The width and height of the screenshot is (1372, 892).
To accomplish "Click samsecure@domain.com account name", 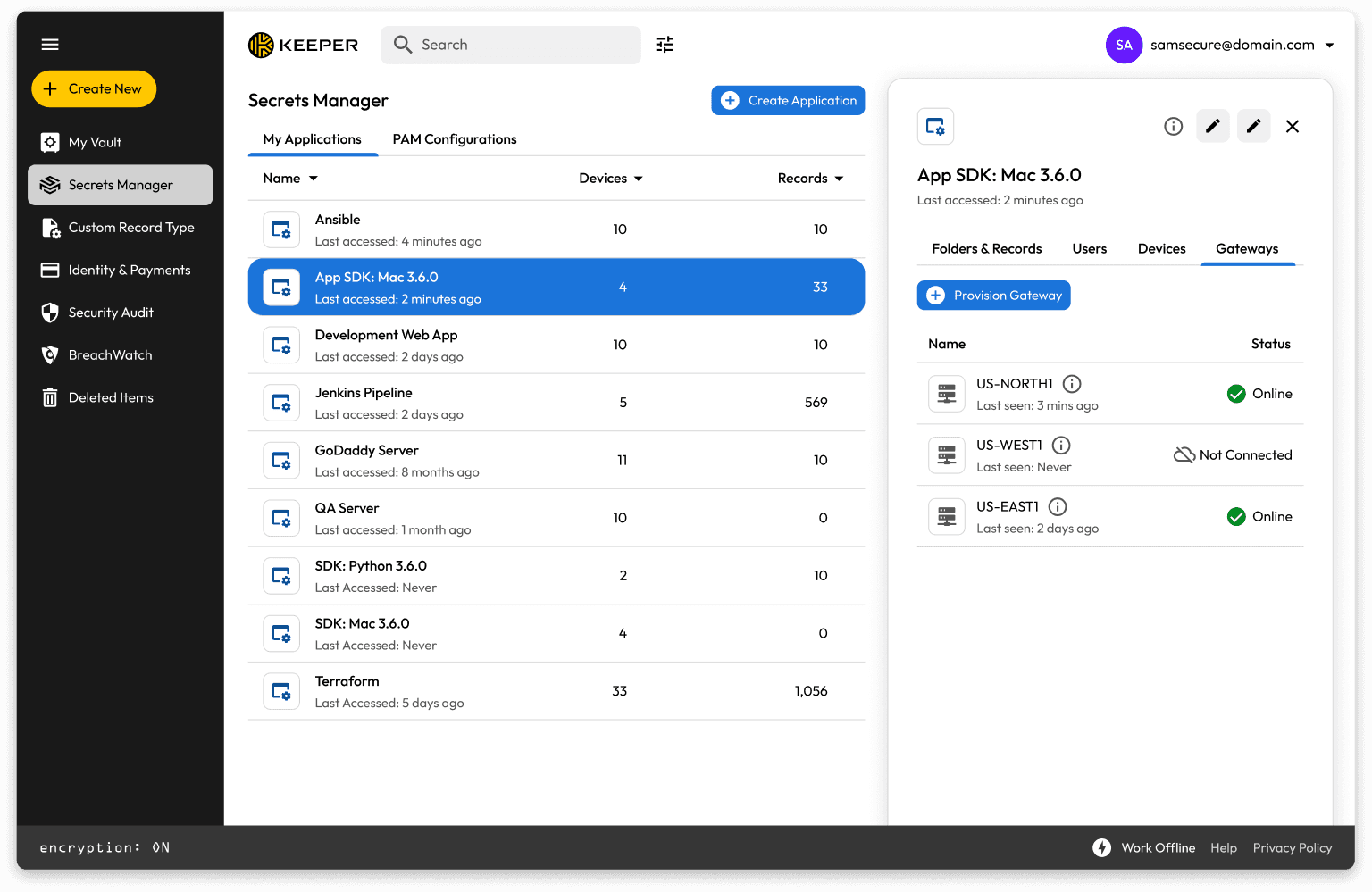I will pos(1233,45).
